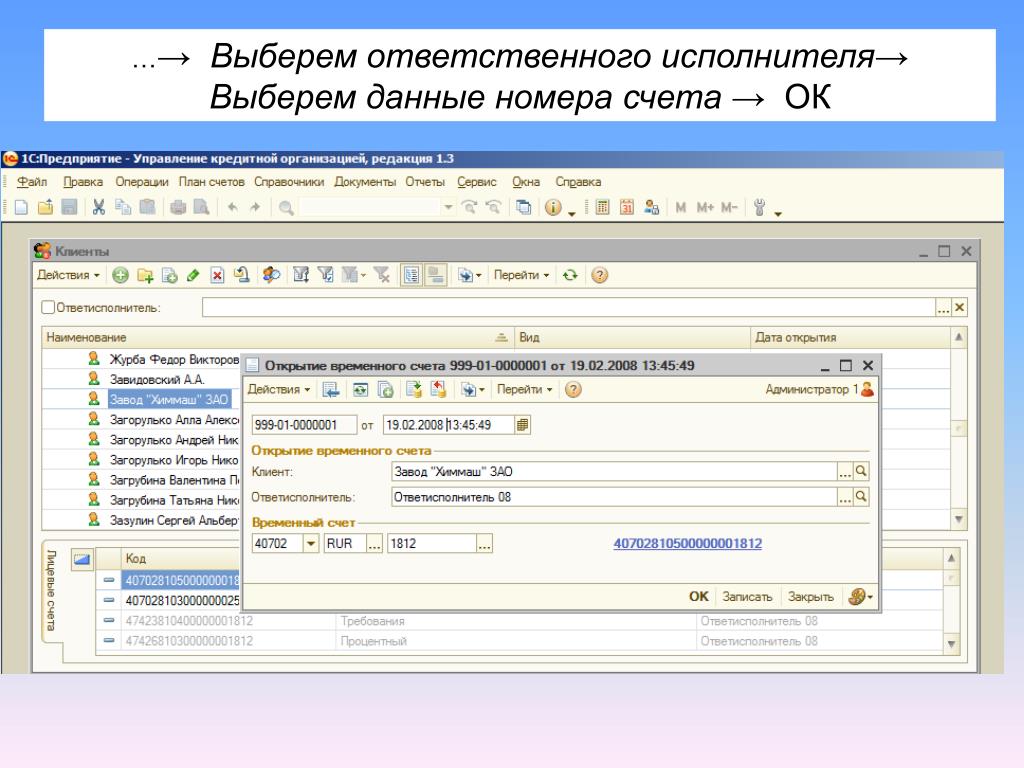Select client Завод "Химмаш" ЗАО in list
Image resolution: width=1024 pixels, height=768 pixels.
click(x=168, y=400)
